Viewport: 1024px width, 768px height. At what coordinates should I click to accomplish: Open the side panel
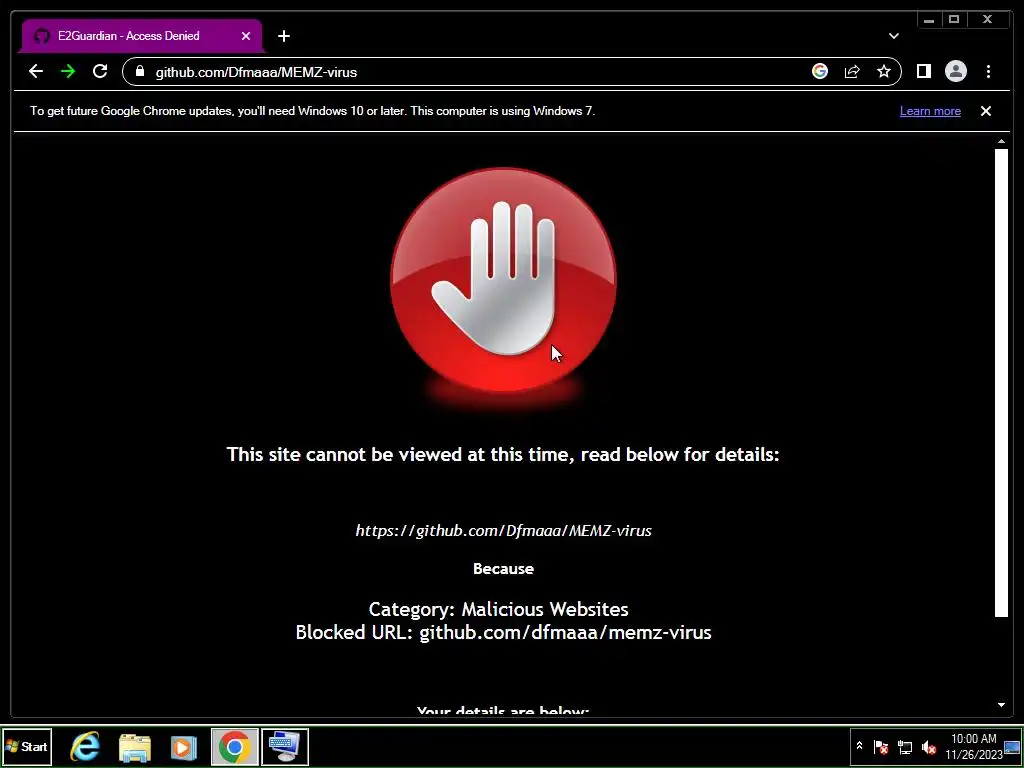point(923,71)
